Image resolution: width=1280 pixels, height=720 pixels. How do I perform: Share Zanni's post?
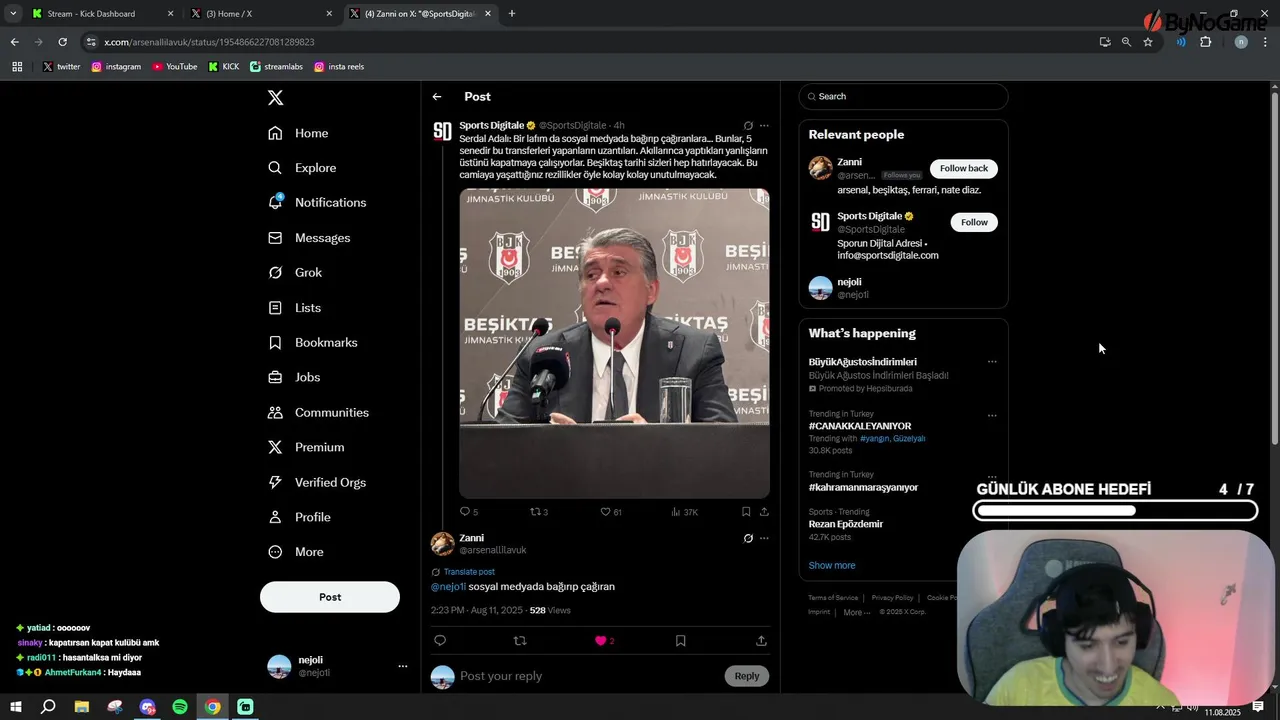(761, 641)
